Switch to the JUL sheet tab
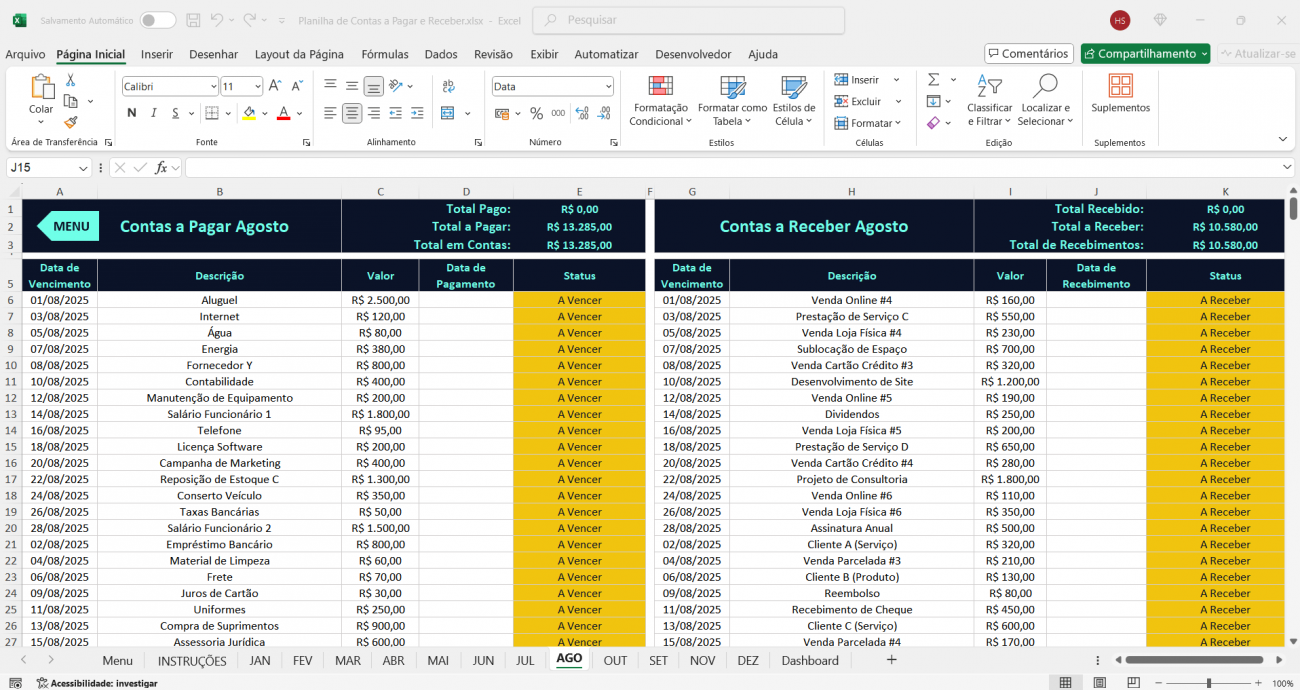Viewport: 1300px width, 690px height. click(525, 660)
